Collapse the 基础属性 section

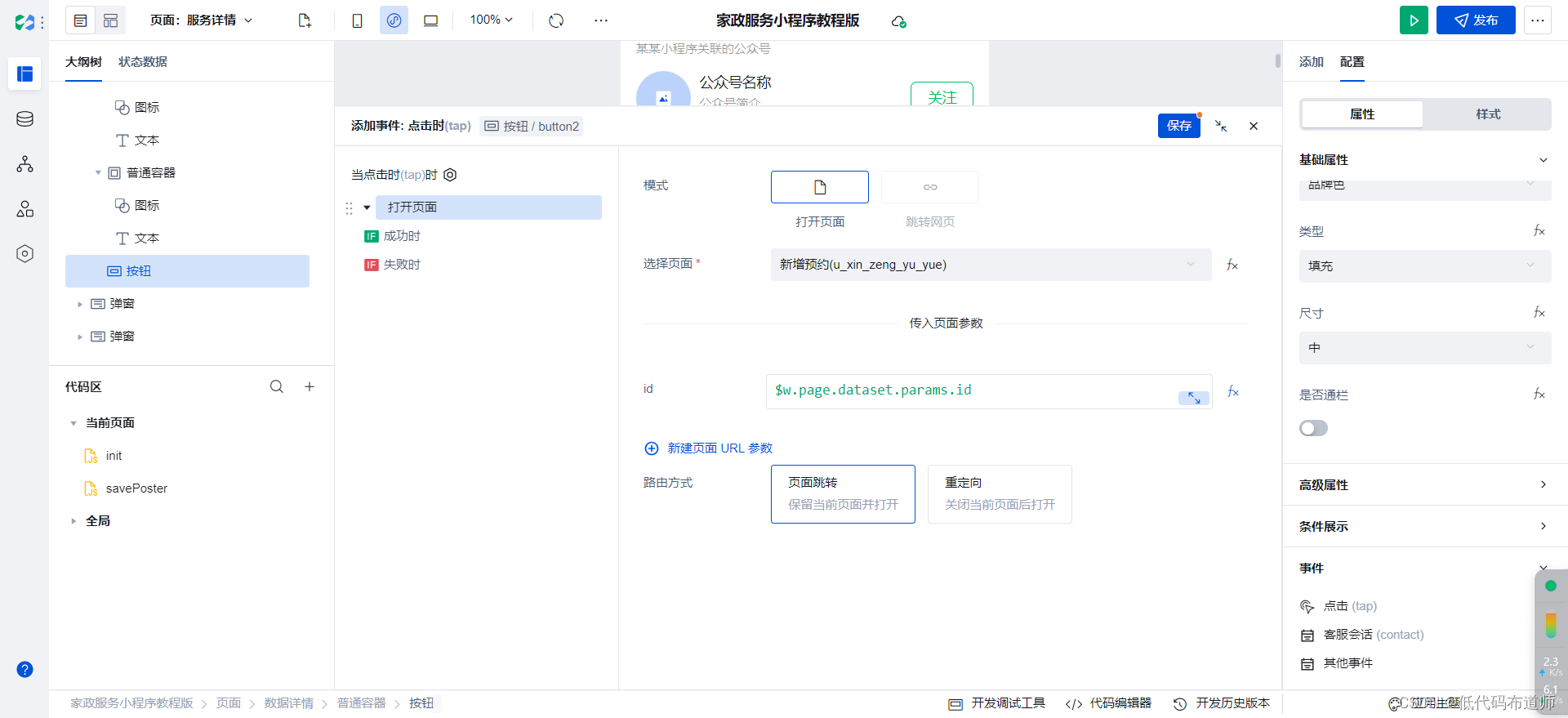pos(1543,160)
